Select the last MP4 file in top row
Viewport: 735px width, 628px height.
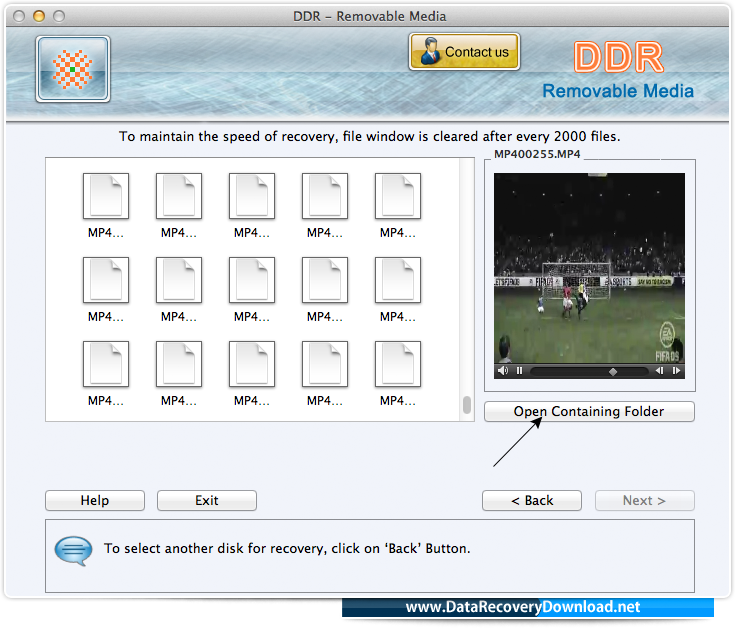(x=398, y=206)
